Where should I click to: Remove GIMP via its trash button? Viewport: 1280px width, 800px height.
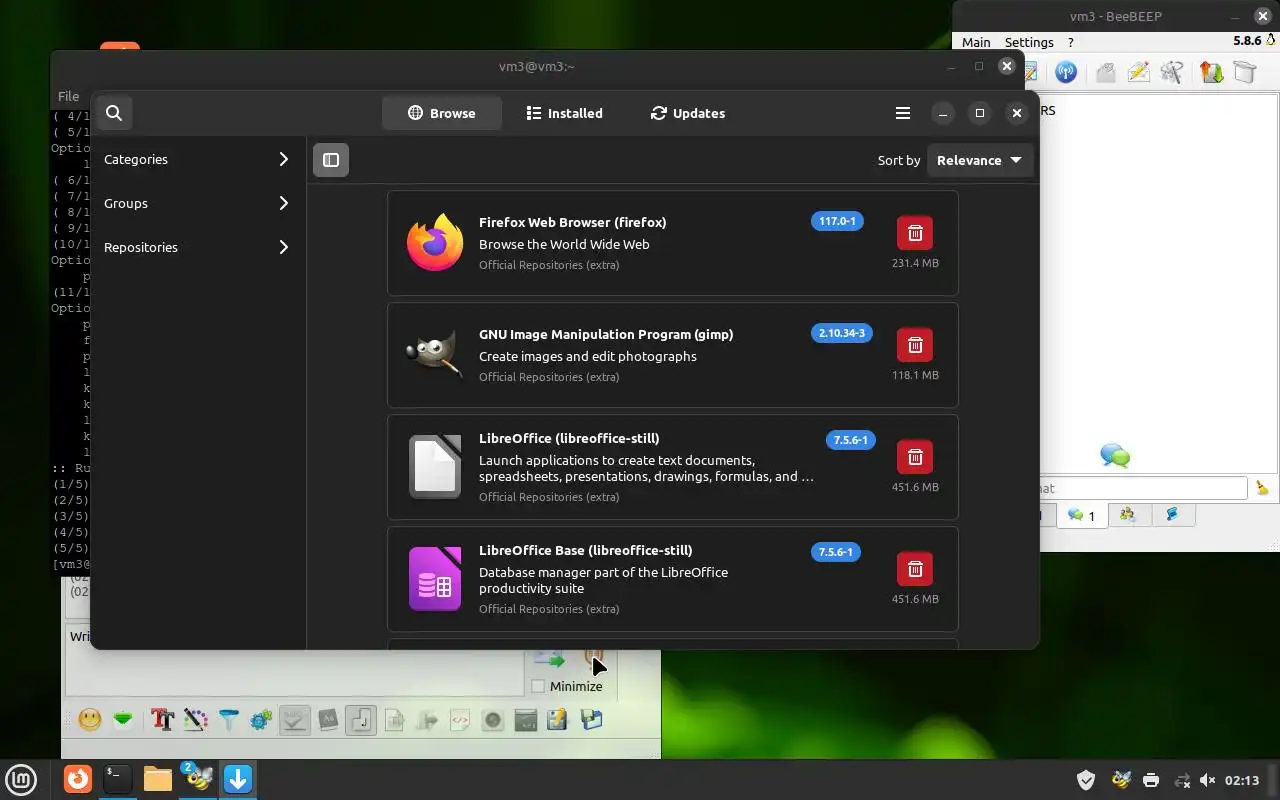(x=915, y=345)
